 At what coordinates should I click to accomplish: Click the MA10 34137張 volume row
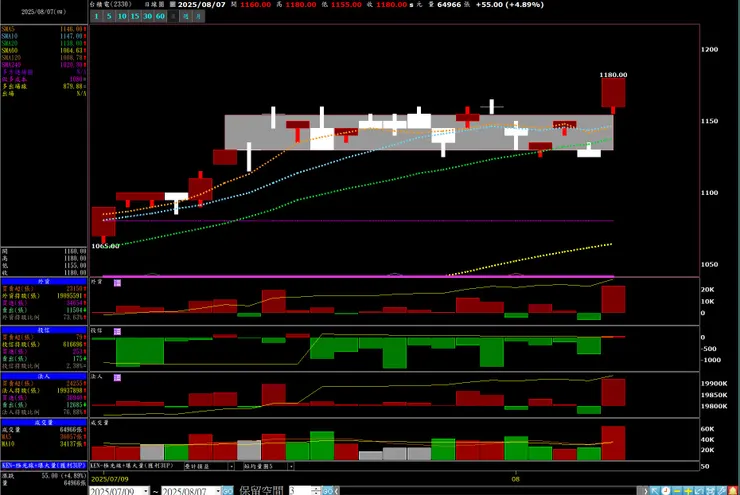[44, 444]
